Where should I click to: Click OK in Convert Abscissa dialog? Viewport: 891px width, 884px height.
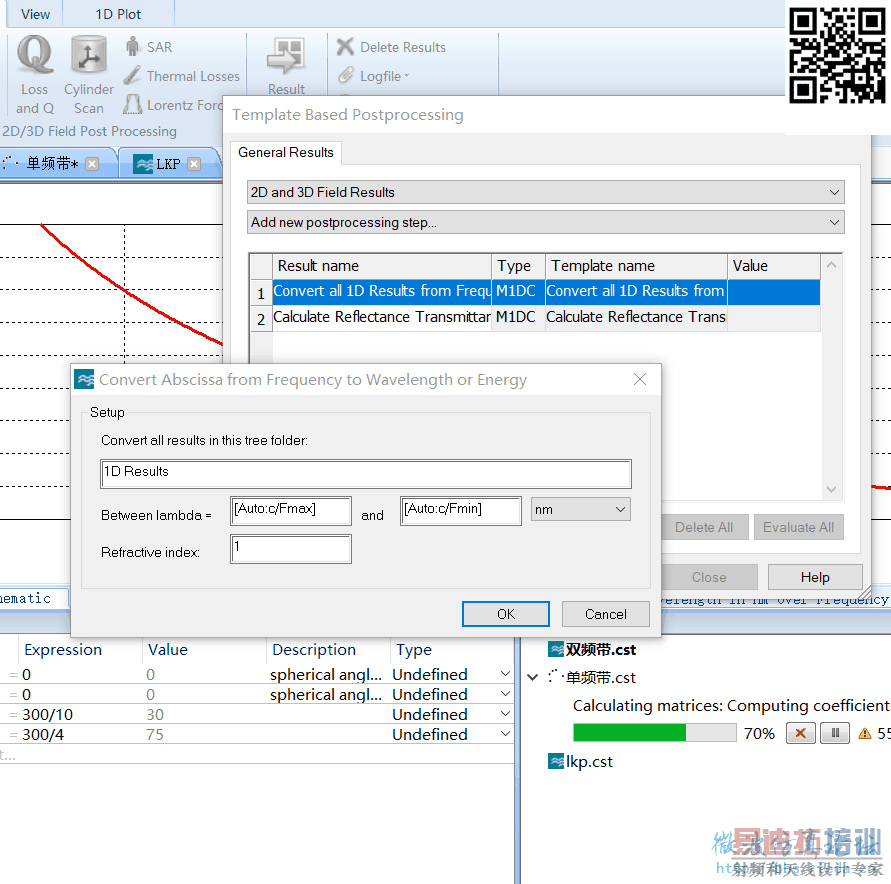point(506,614)
